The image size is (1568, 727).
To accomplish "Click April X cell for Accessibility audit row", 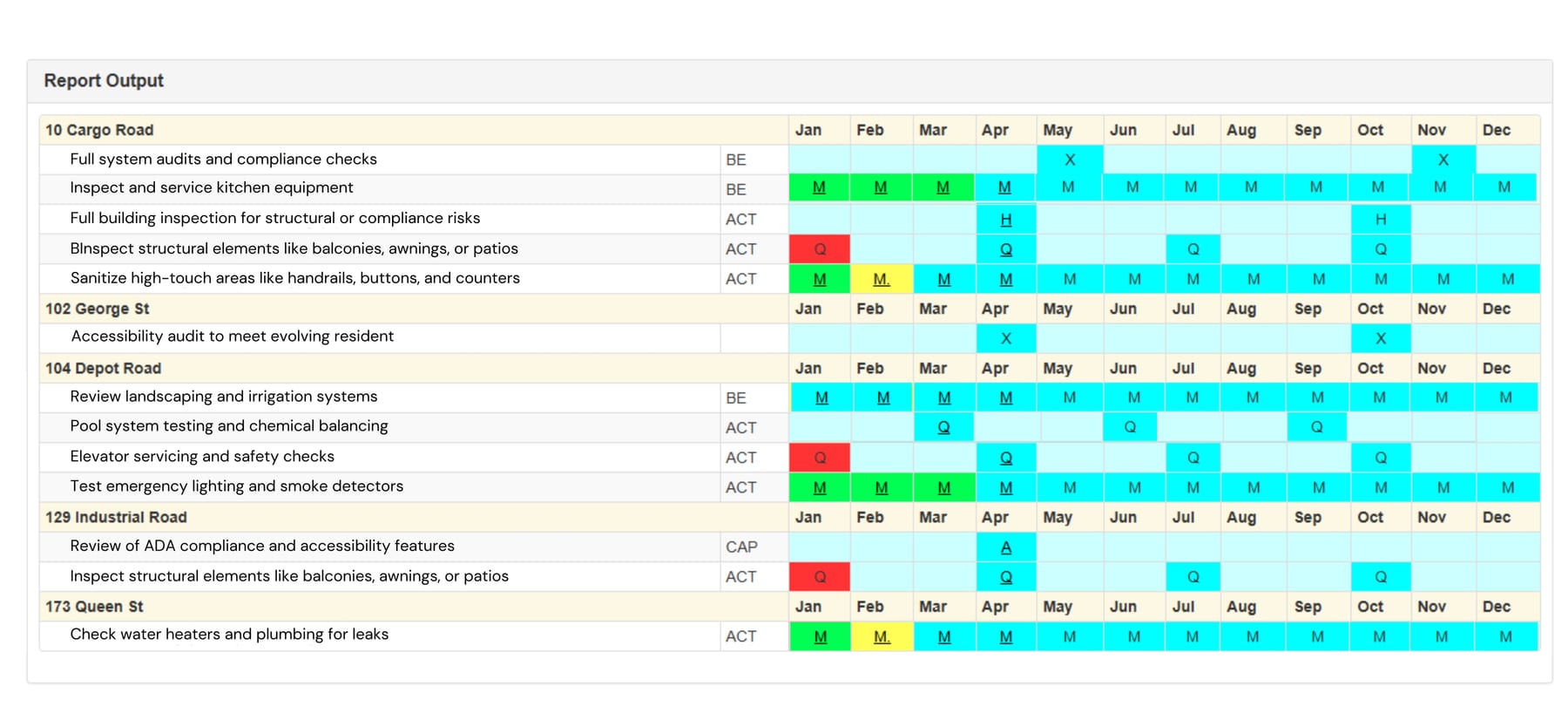I will [x=1006, y=338].
